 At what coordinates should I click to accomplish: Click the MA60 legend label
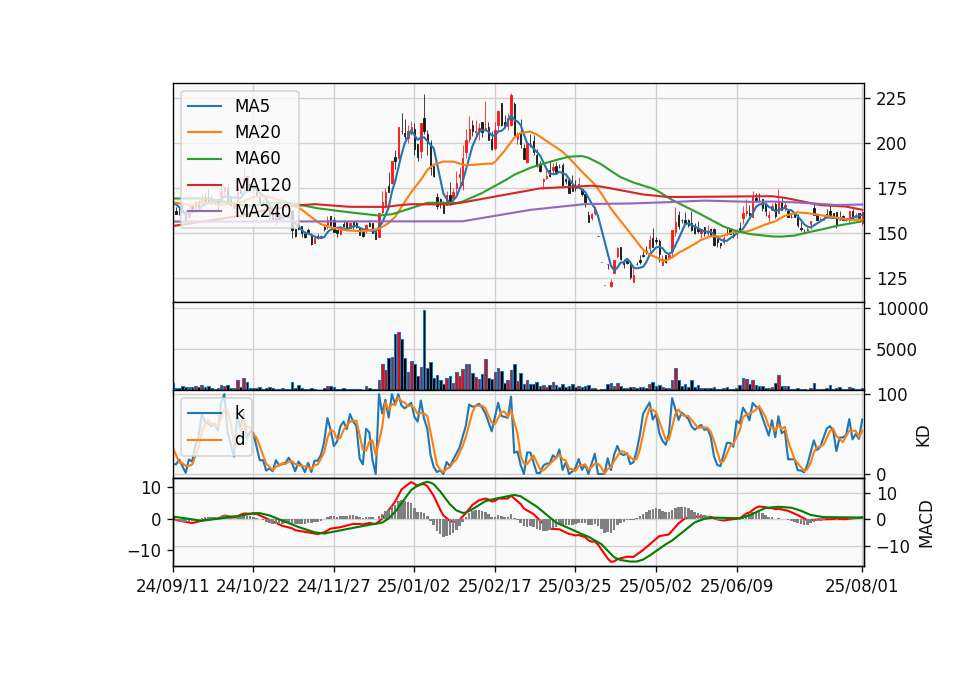(x=257, y=159)
